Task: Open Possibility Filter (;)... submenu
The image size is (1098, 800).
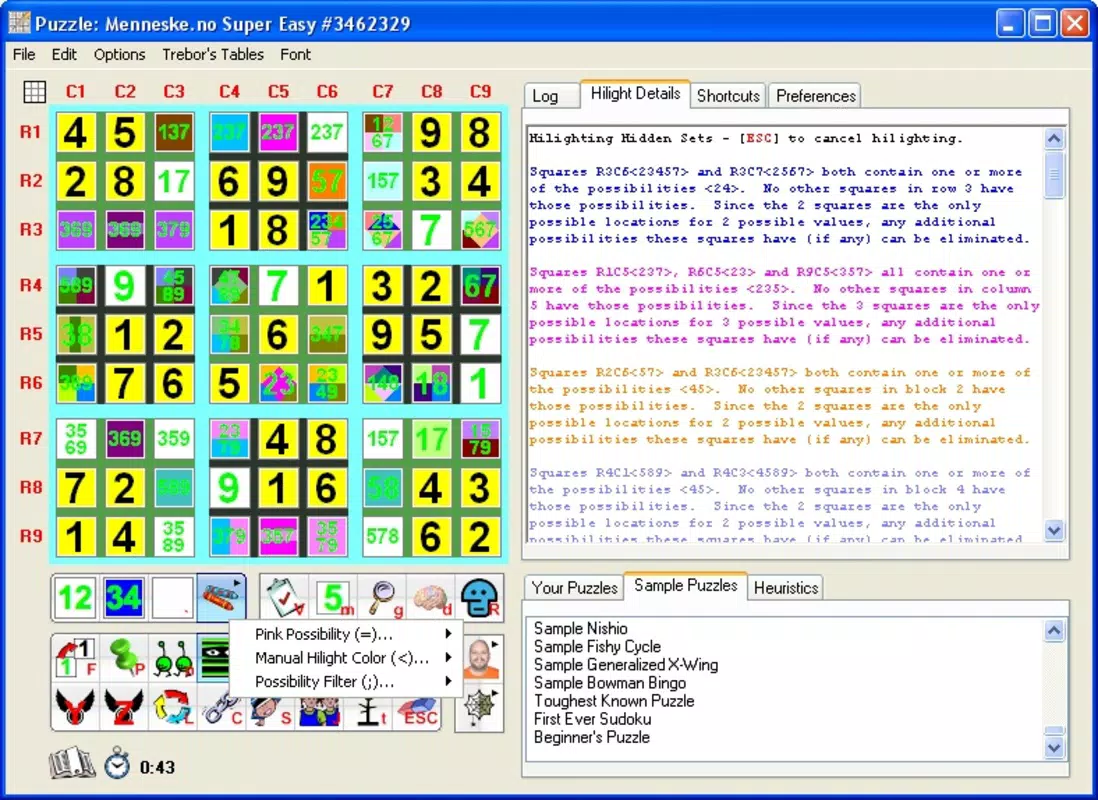Action: [x=347, y=682]
